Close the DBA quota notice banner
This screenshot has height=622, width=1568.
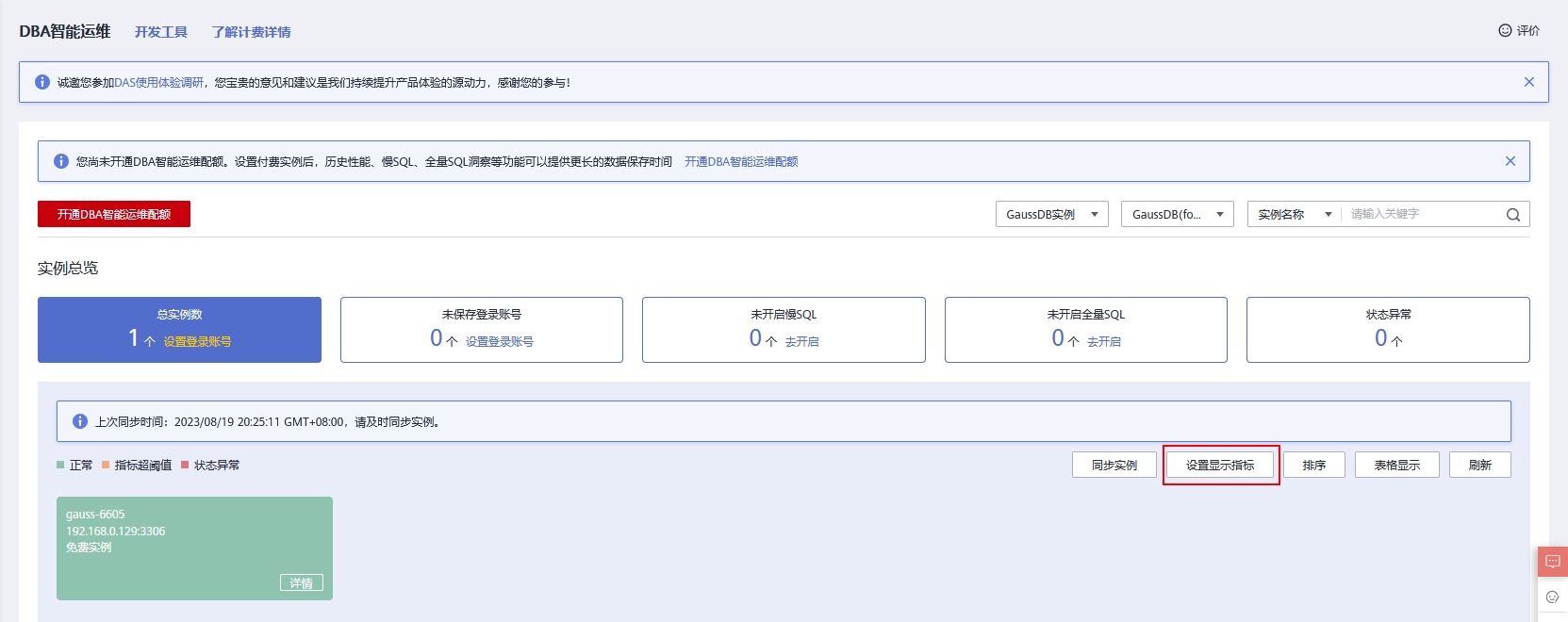point(1510,161)
